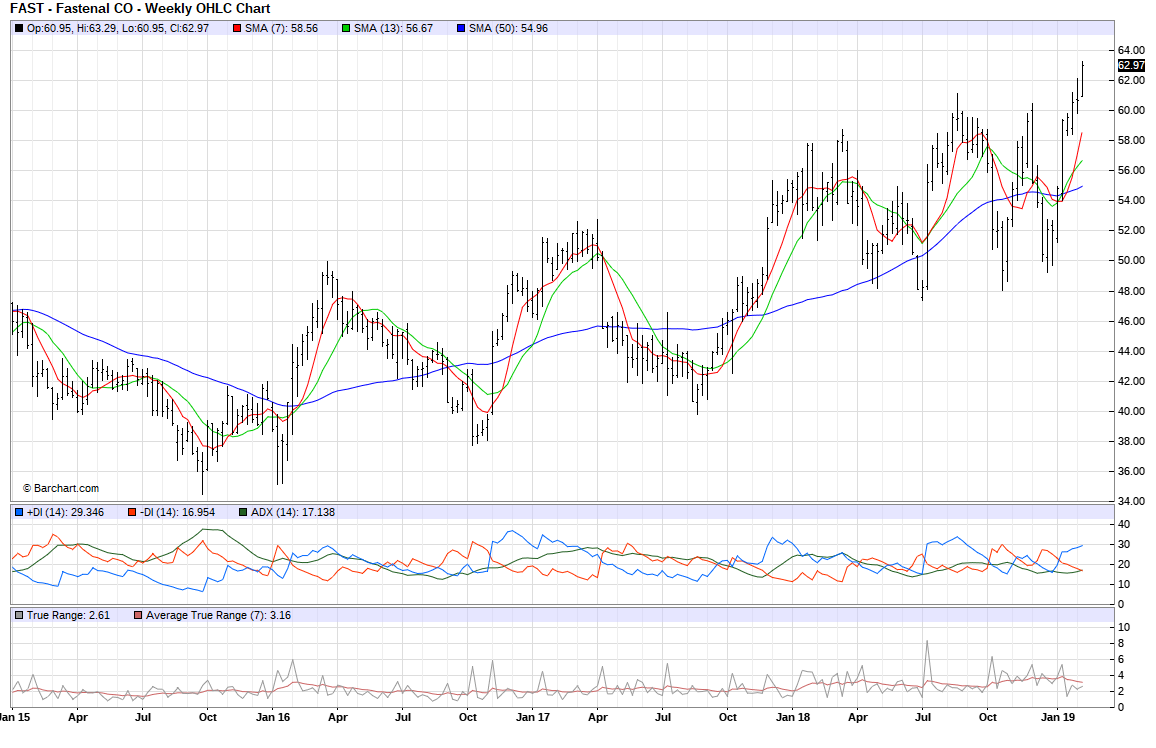Click the '-DI (14): 16.954' legend text
The width and height of the screenshot is (1156, 748).
click(177, 512)
